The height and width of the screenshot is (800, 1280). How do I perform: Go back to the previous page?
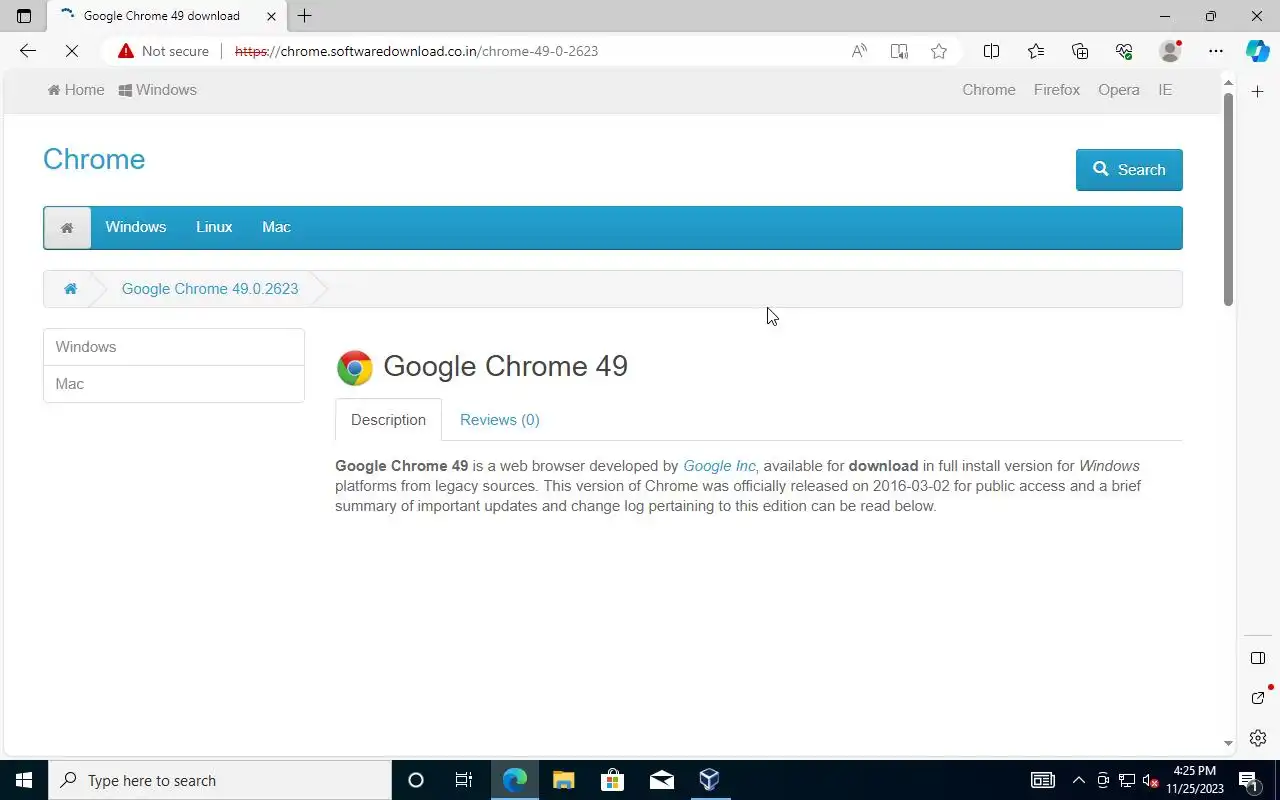coord(28,51)
